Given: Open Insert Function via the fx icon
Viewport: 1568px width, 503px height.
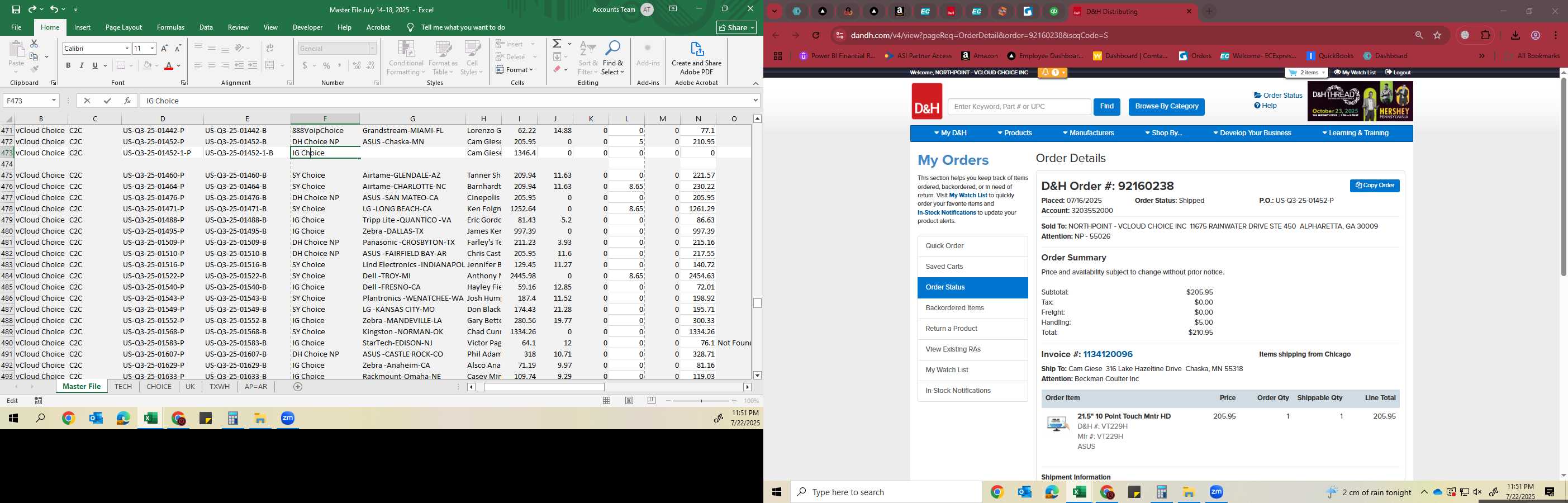Looking at the screenshot, I should point(127,101).
